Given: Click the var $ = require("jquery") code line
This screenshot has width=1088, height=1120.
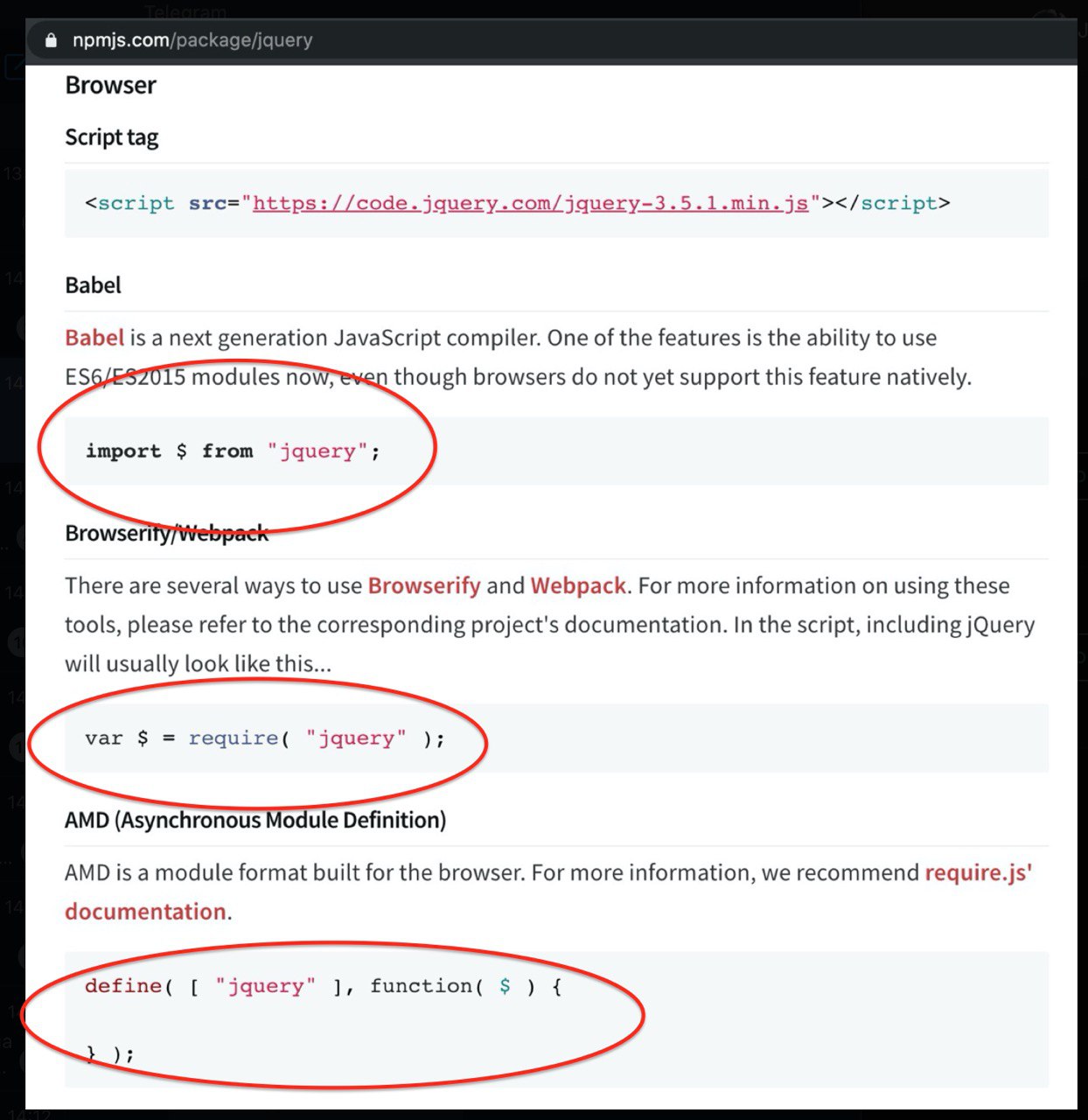Looking at the screenshot, I should 265,738.
